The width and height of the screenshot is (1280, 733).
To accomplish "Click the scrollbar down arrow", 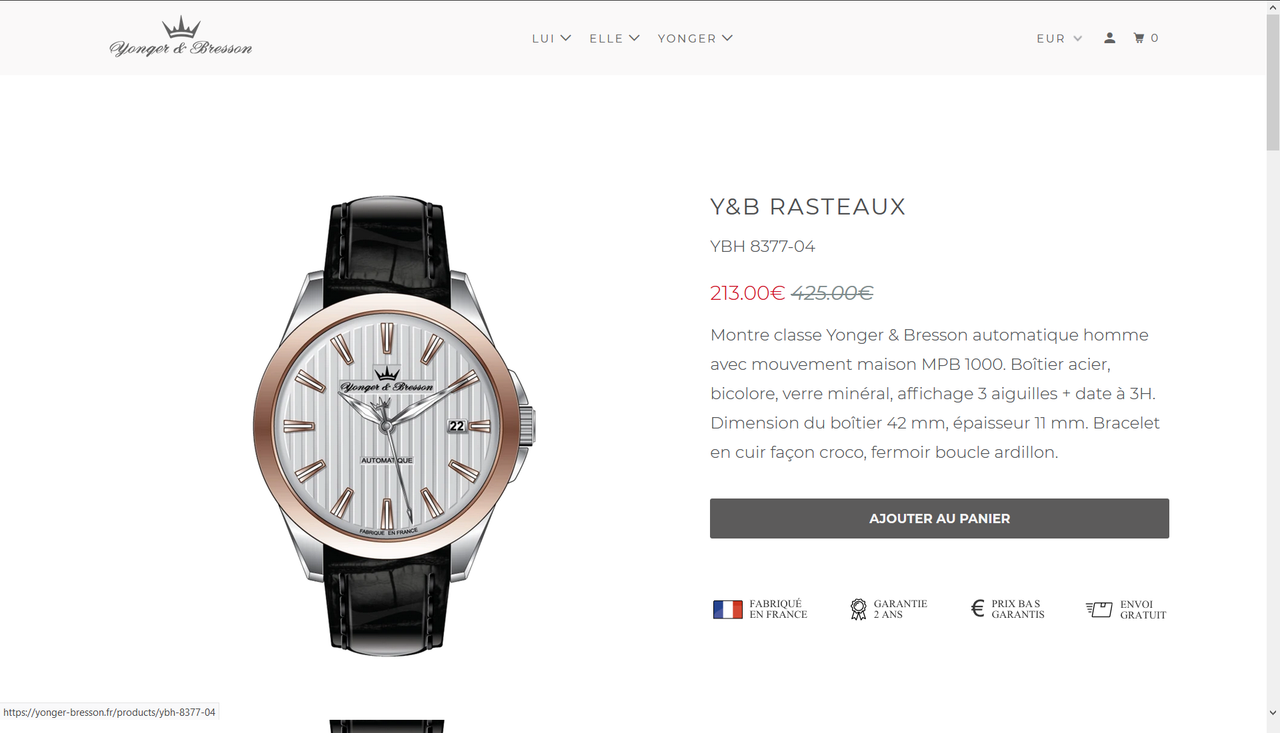I will (x=1272, y=713).
